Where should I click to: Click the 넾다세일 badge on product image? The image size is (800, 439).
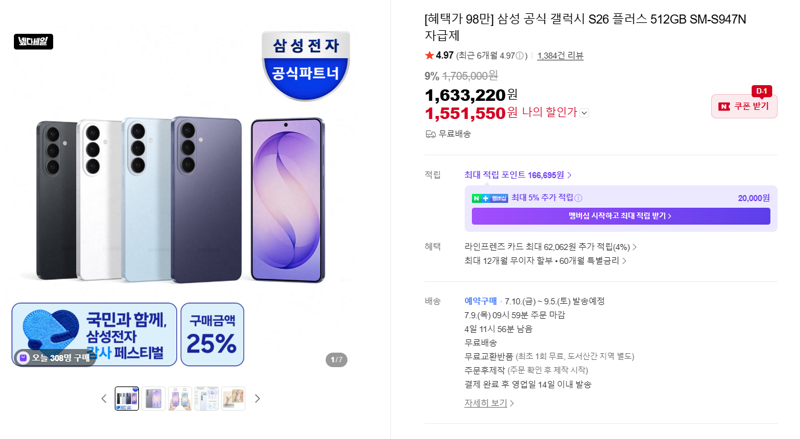[33, 41]
